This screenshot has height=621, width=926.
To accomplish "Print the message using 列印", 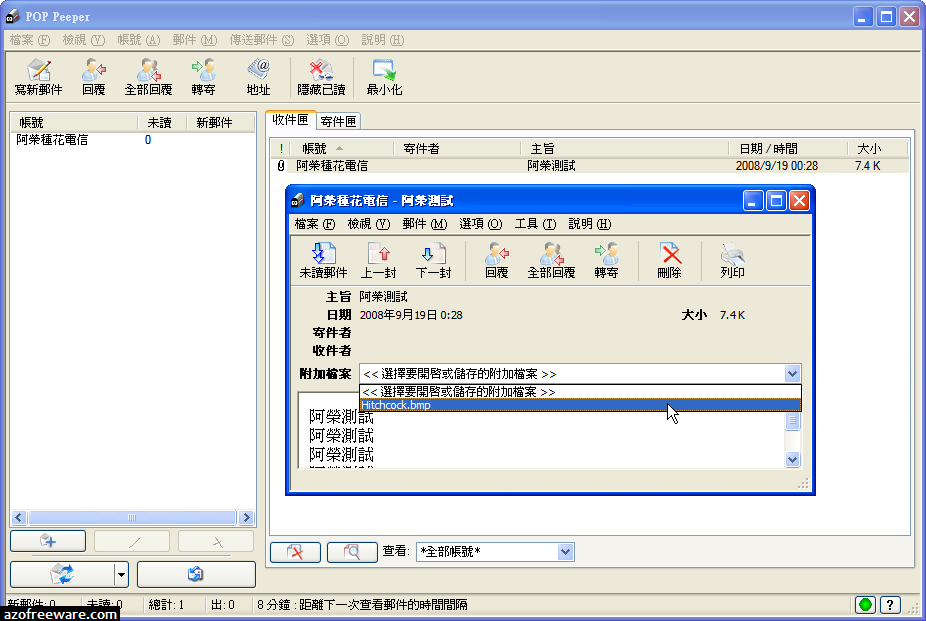I will [732, 260].
